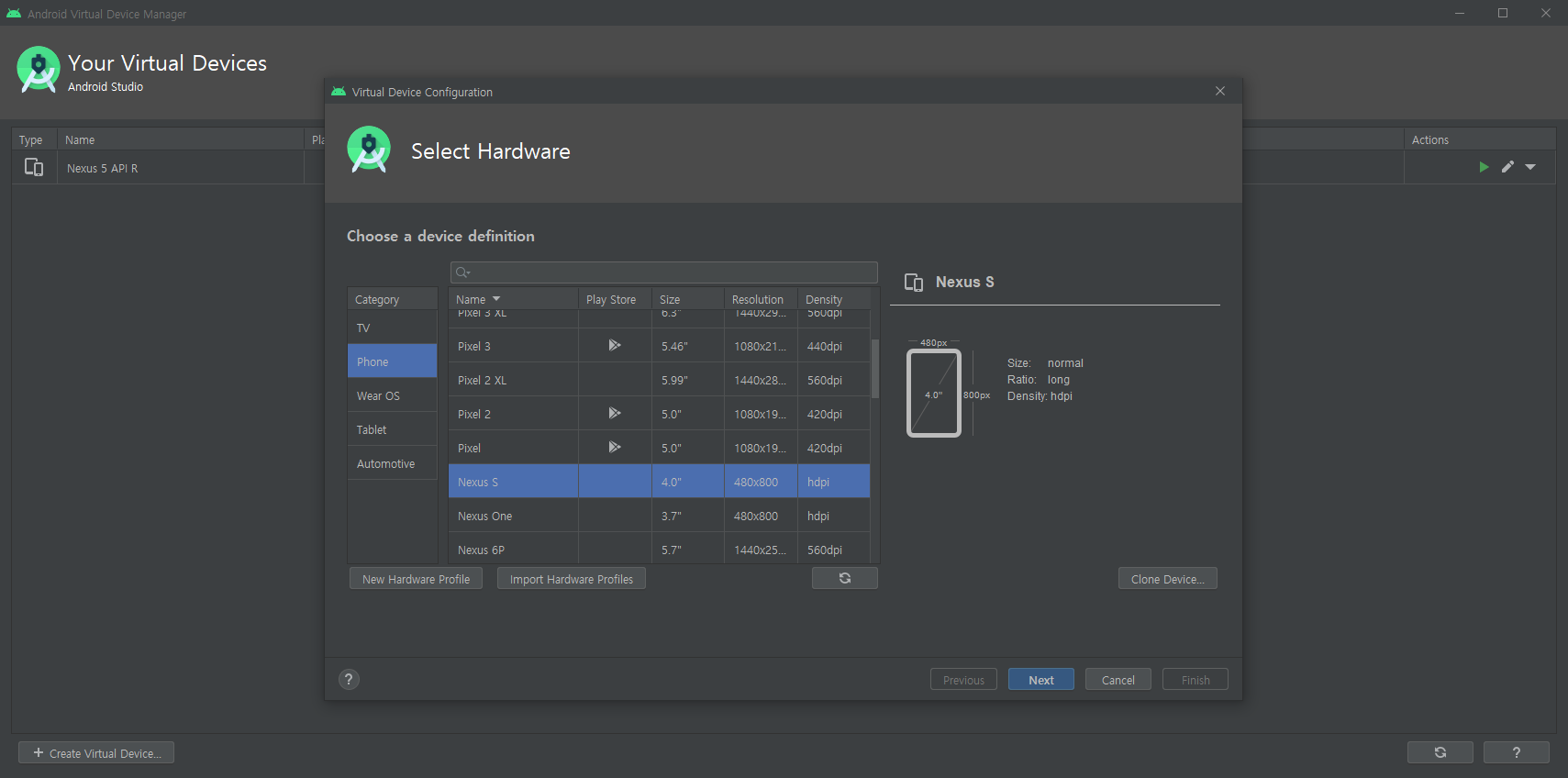Click the Cancel button
1568x778 pixels.
tap(1118, 679)
